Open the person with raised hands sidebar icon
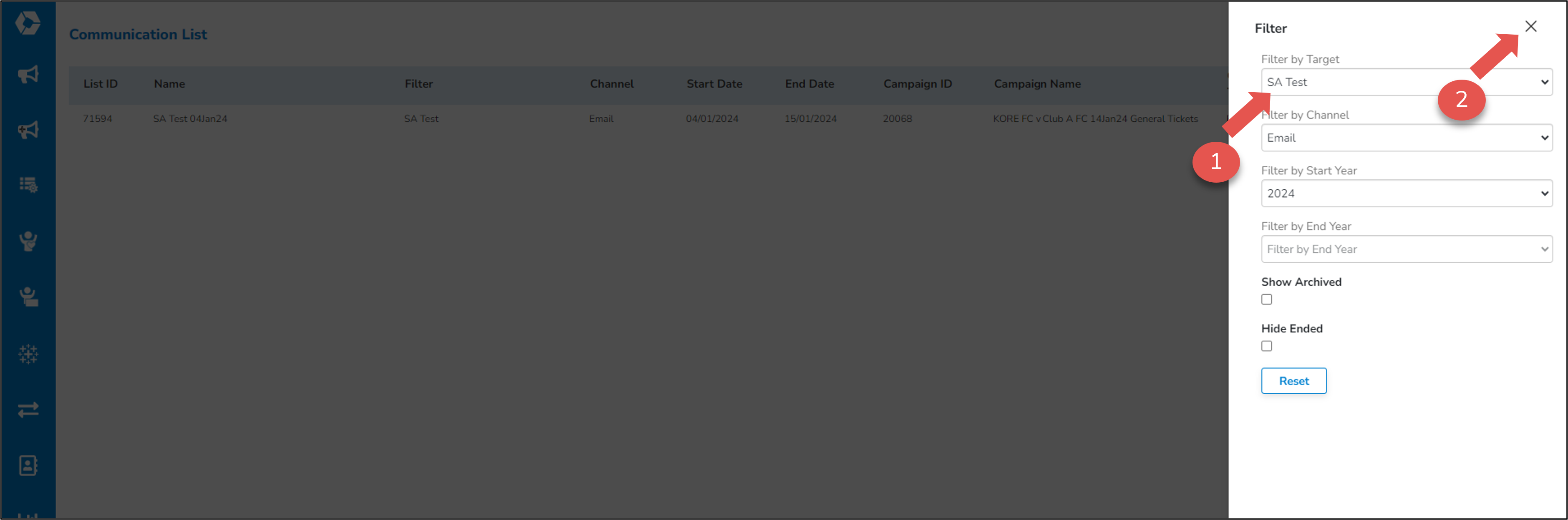 click(x=28, y=241)
